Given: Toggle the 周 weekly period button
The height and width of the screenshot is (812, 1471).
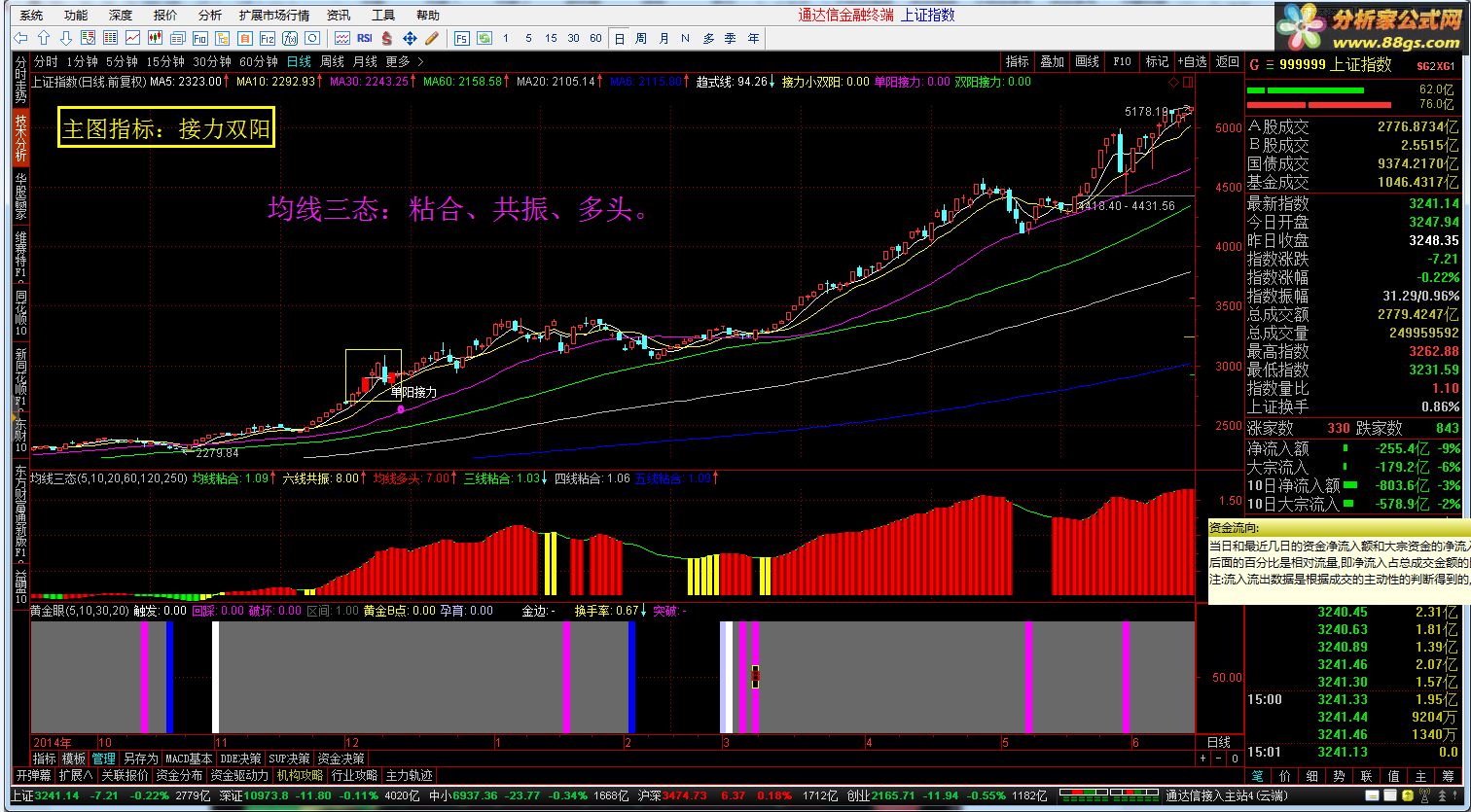Looking at the screenshot, I should (641, 38).
